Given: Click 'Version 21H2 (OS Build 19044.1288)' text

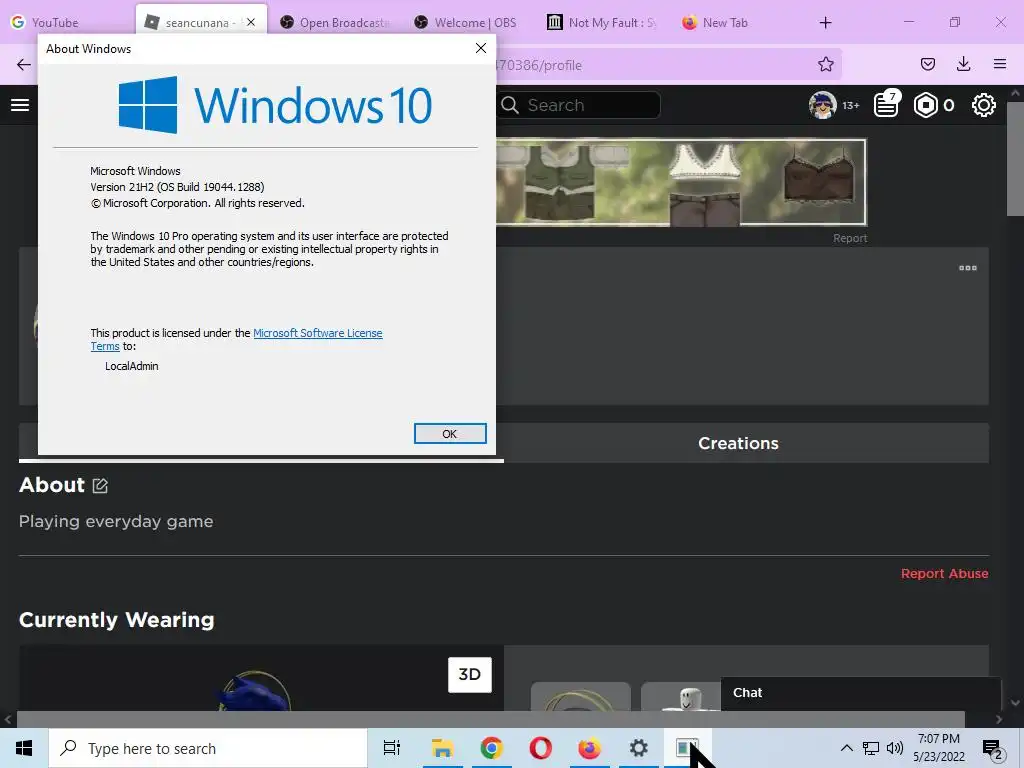Looking at the screenshot, I should click(x=178, y=187).
